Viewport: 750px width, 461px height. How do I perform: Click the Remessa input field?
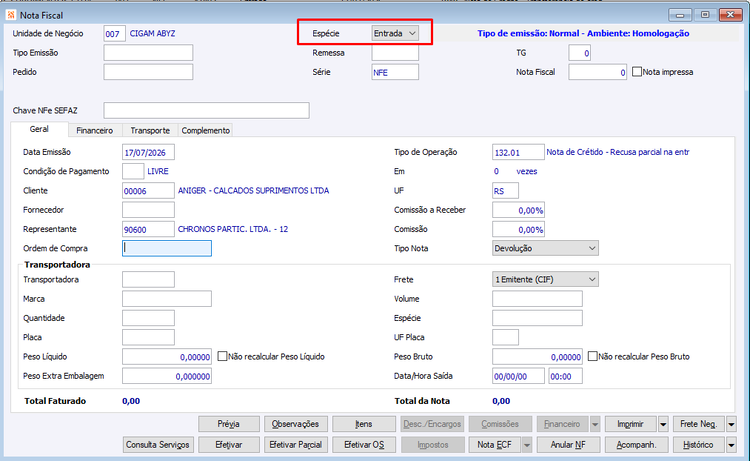[395, 53]
